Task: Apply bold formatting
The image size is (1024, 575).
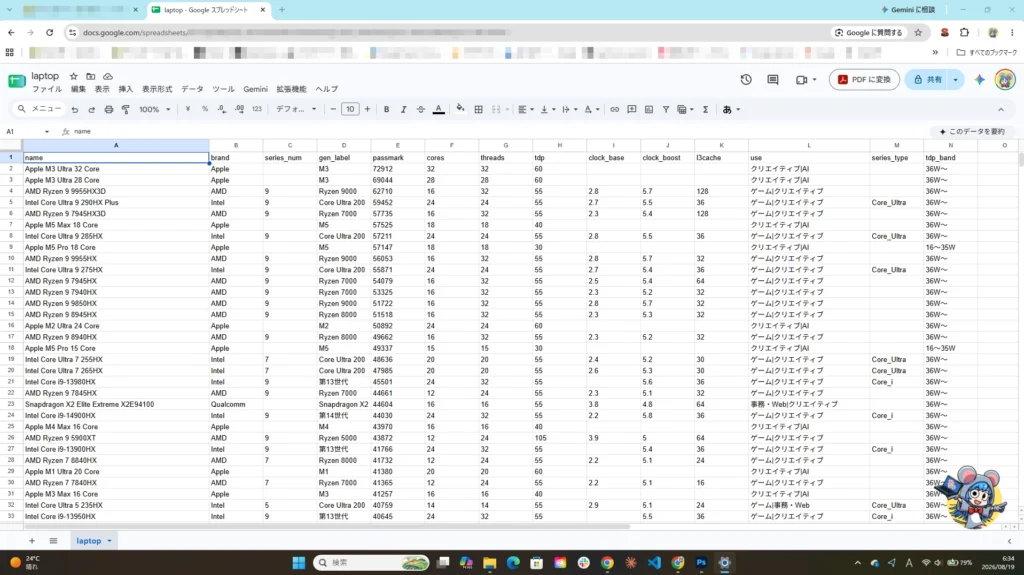Action: [x=386, y=110]
